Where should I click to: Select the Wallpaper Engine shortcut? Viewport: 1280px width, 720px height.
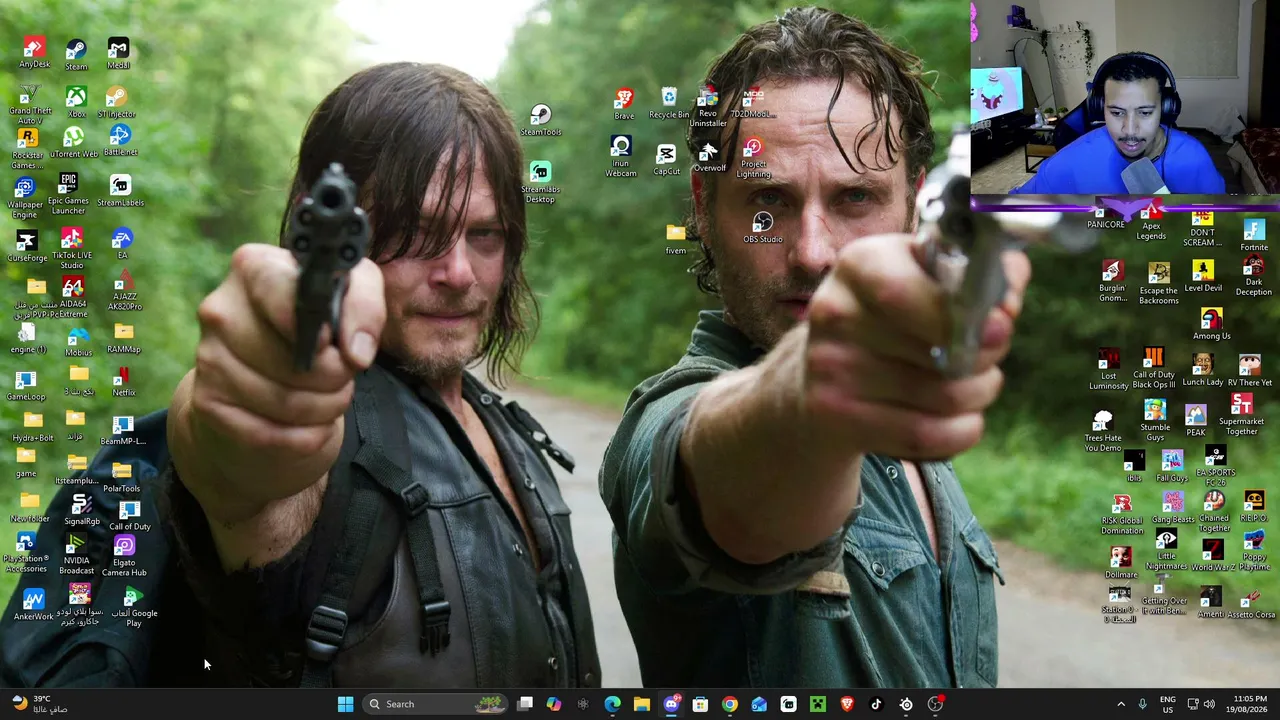[25, 198]
